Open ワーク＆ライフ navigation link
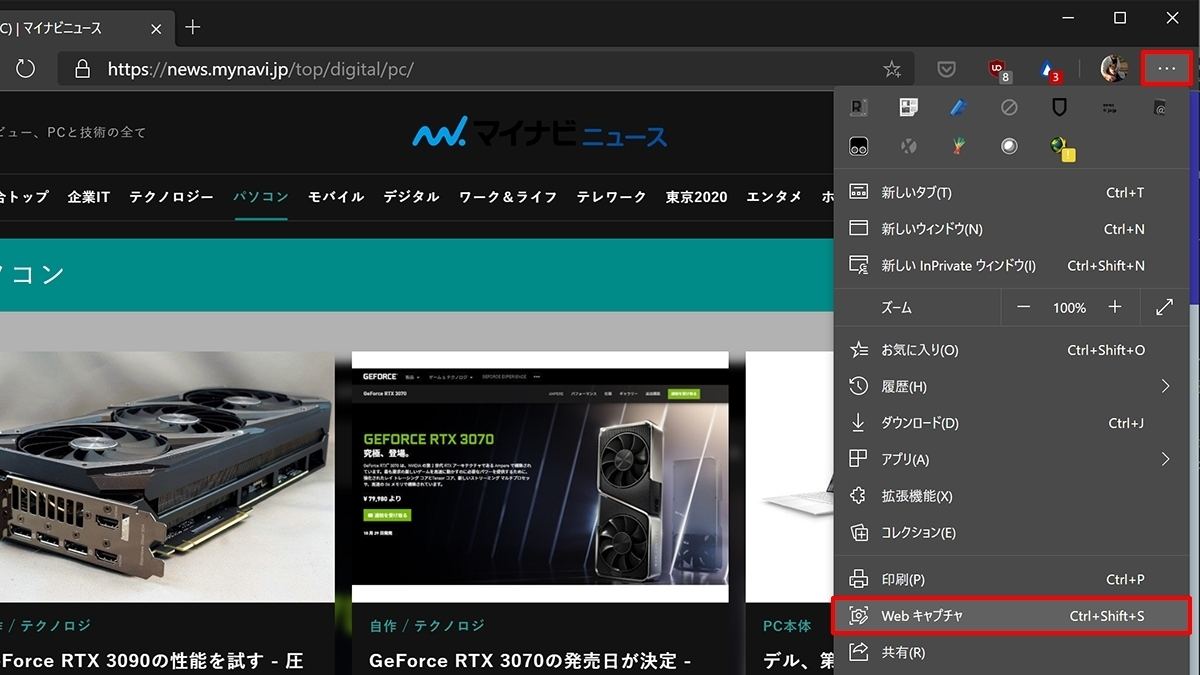 pos(508,197)
